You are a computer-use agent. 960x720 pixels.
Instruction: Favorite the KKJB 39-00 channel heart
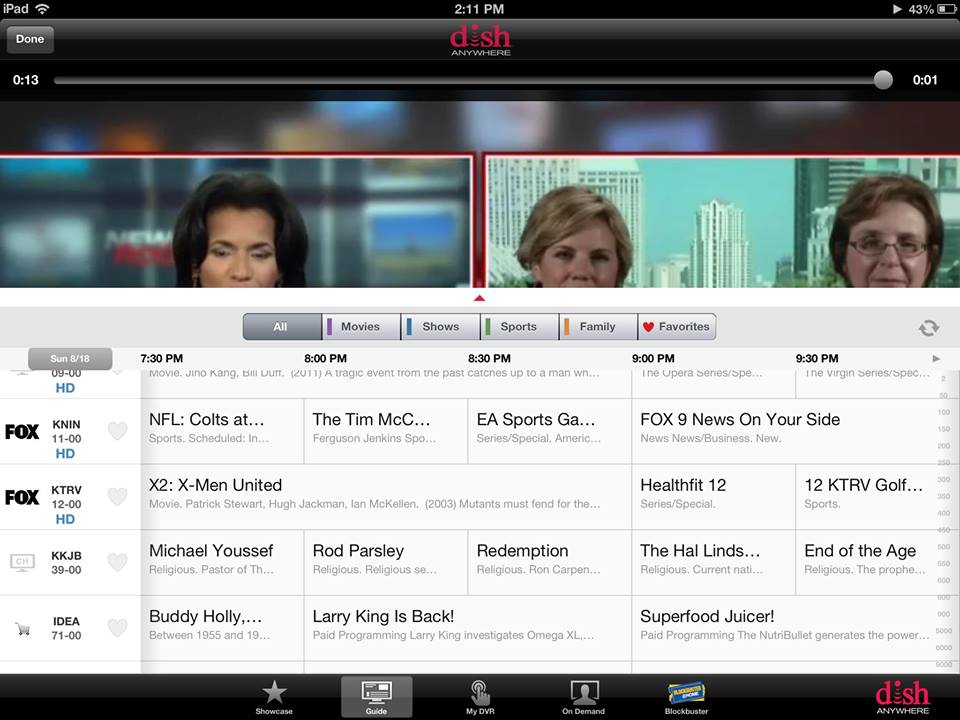(118, 563)
